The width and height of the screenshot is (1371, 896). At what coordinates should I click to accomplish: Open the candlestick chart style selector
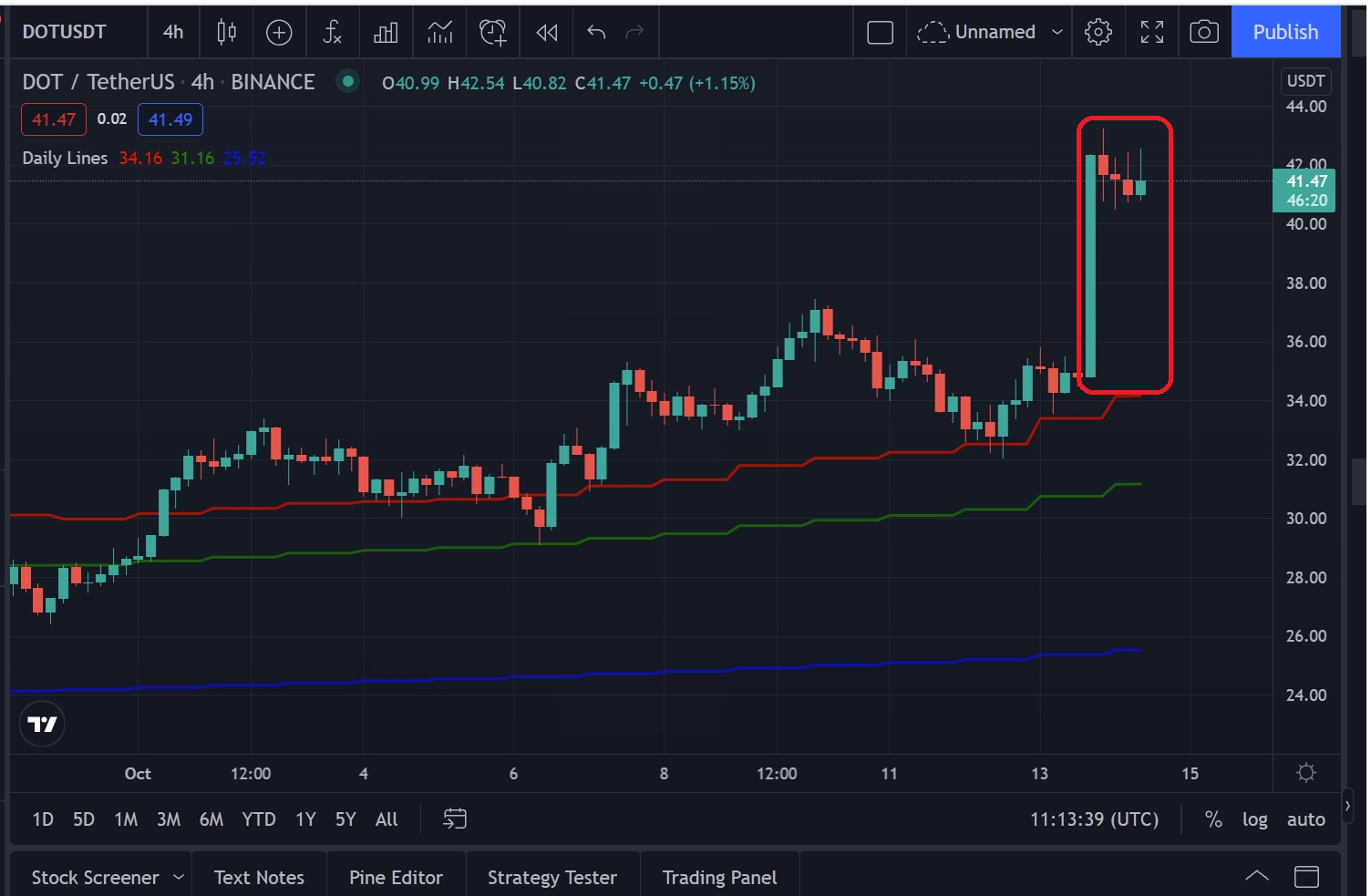(x=226, y=33)
